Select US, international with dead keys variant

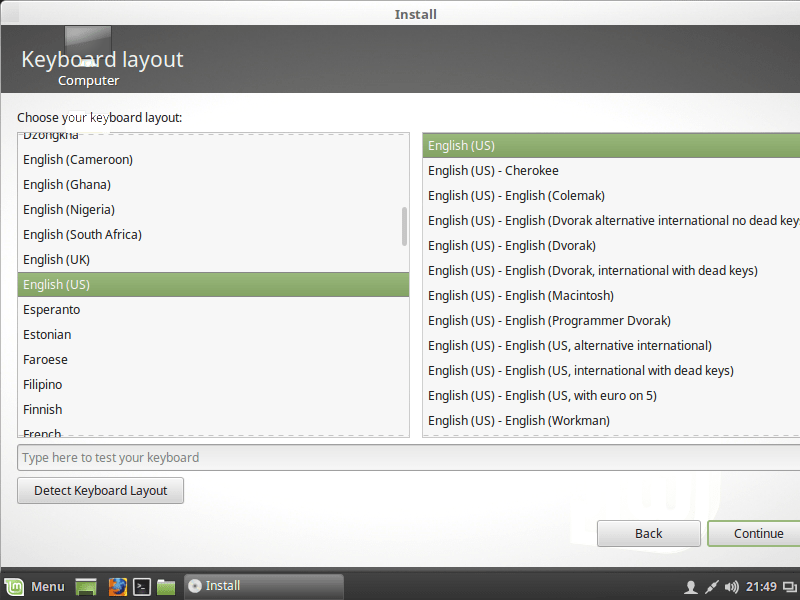pos(611,371)
